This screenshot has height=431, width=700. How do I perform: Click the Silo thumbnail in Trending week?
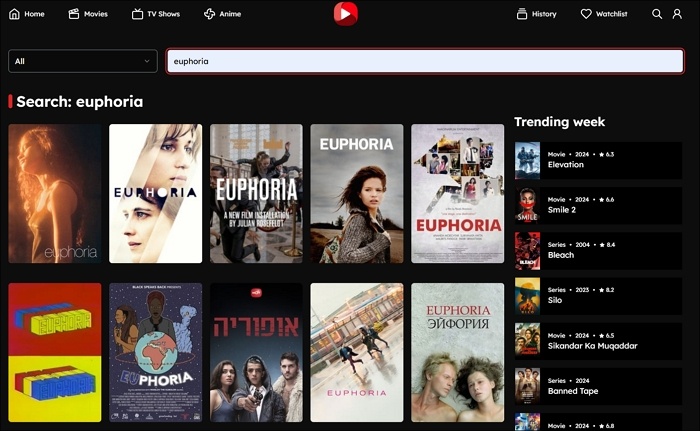coord(527,296)
